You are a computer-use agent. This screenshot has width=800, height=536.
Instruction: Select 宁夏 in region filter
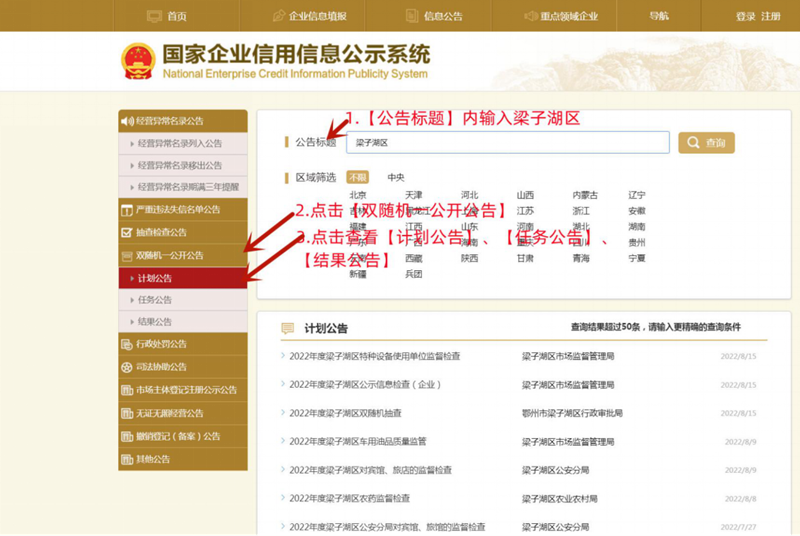click(x=637, y=258)
